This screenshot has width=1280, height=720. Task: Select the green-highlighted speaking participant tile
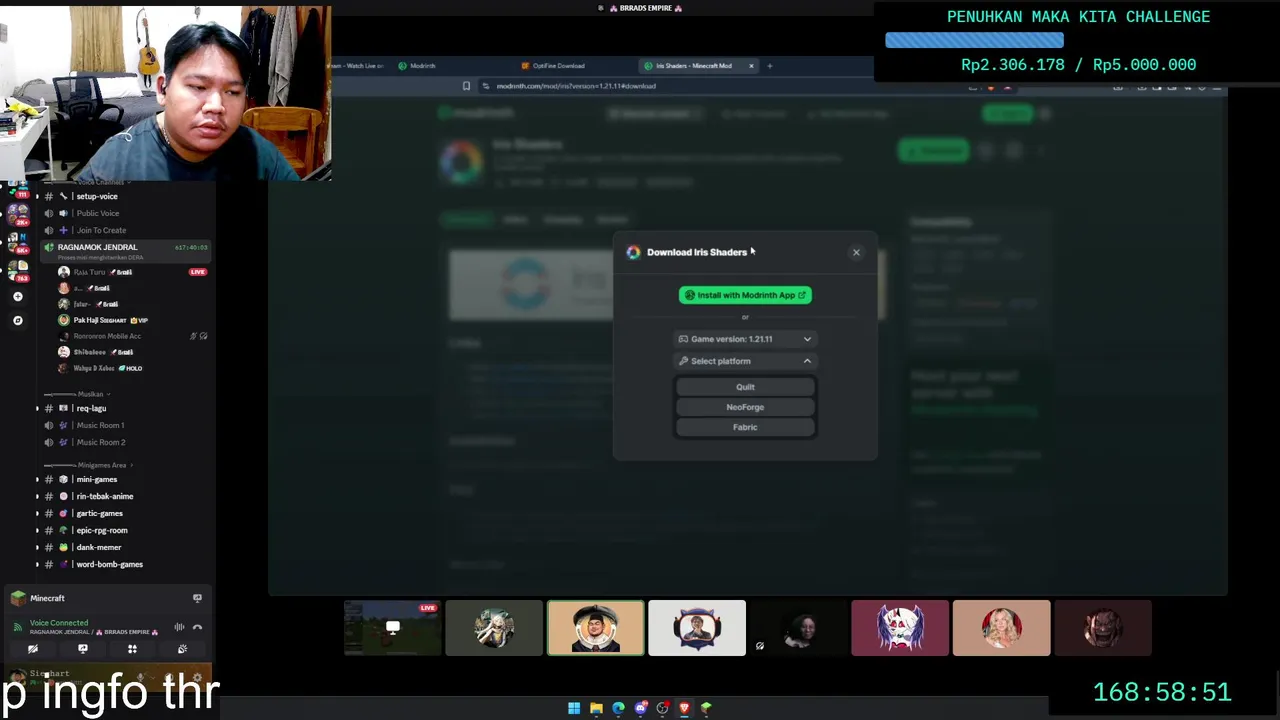pos(596,628)
